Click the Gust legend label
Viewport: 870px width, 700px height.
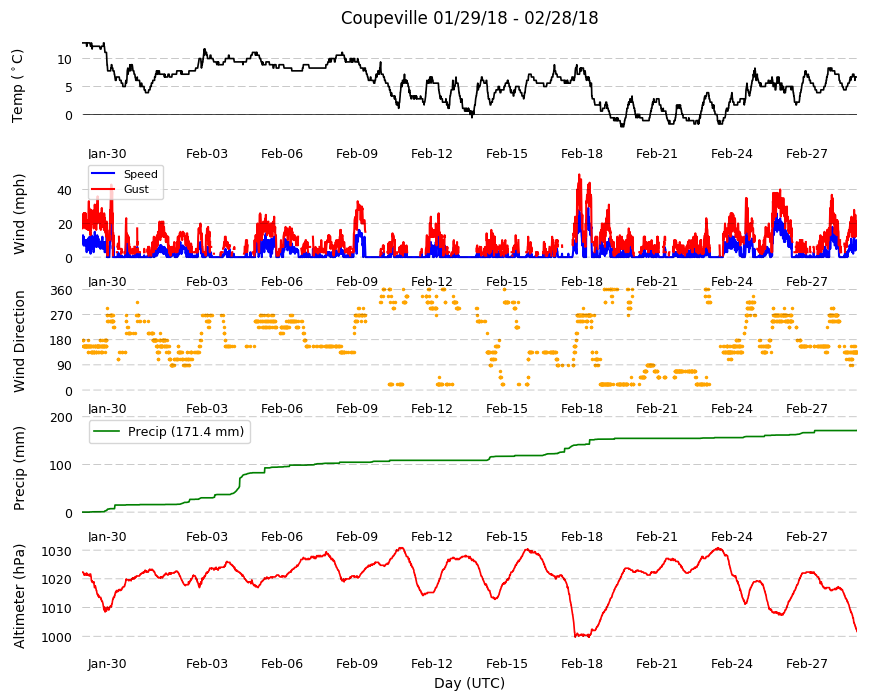(x=136, y=189)
